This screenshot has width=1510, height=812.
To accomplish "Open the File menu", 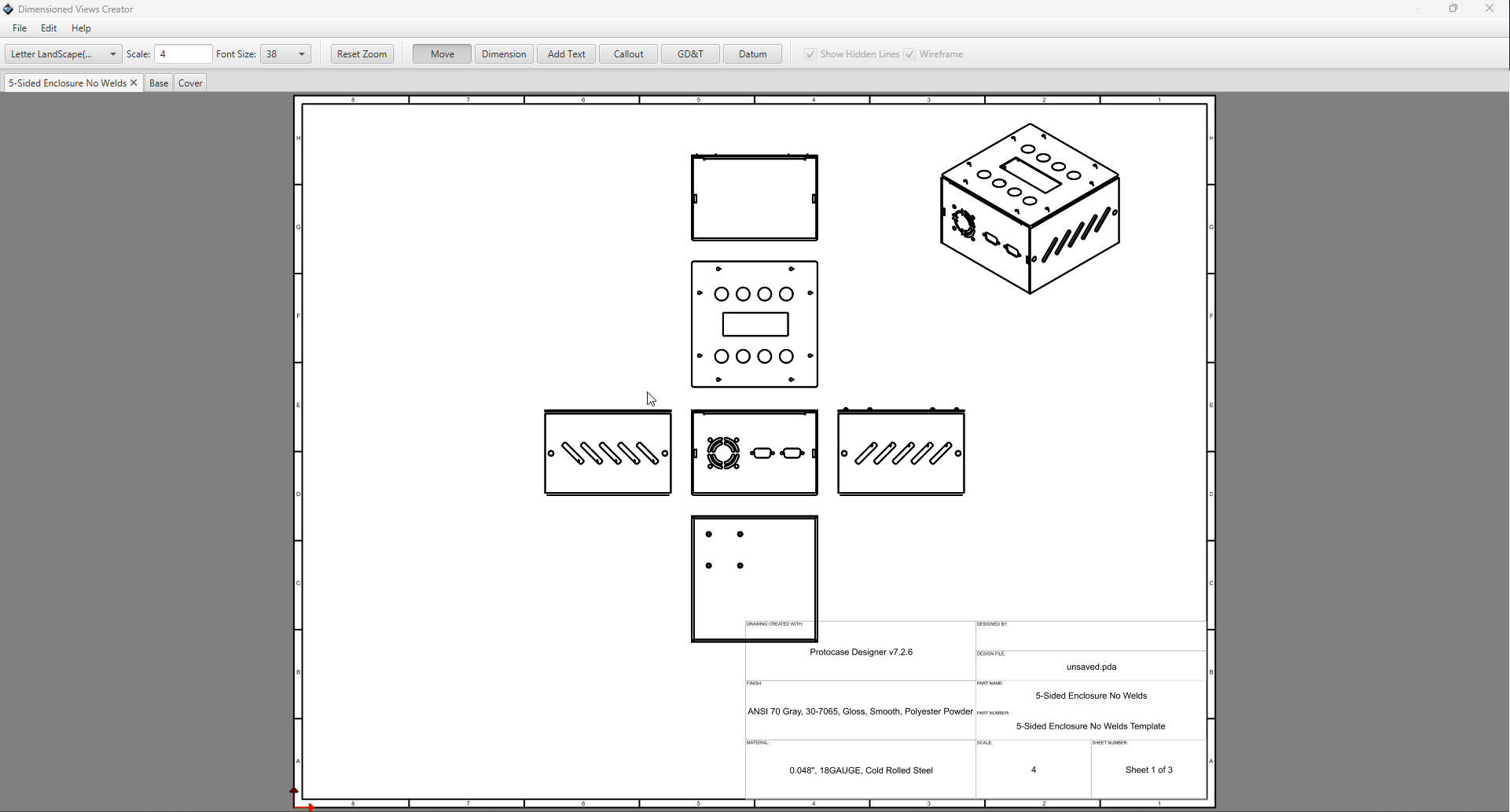I will [x=20, y=28].
